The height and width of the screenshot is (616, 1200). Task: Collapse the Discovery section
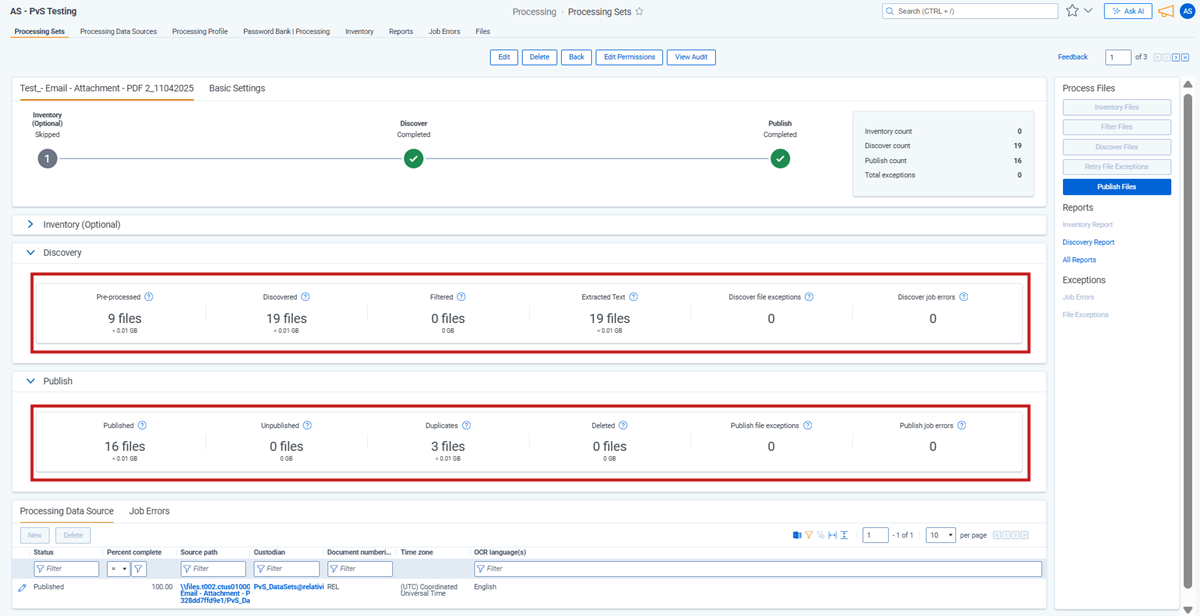pyautogui.click(x=30, y=253)
